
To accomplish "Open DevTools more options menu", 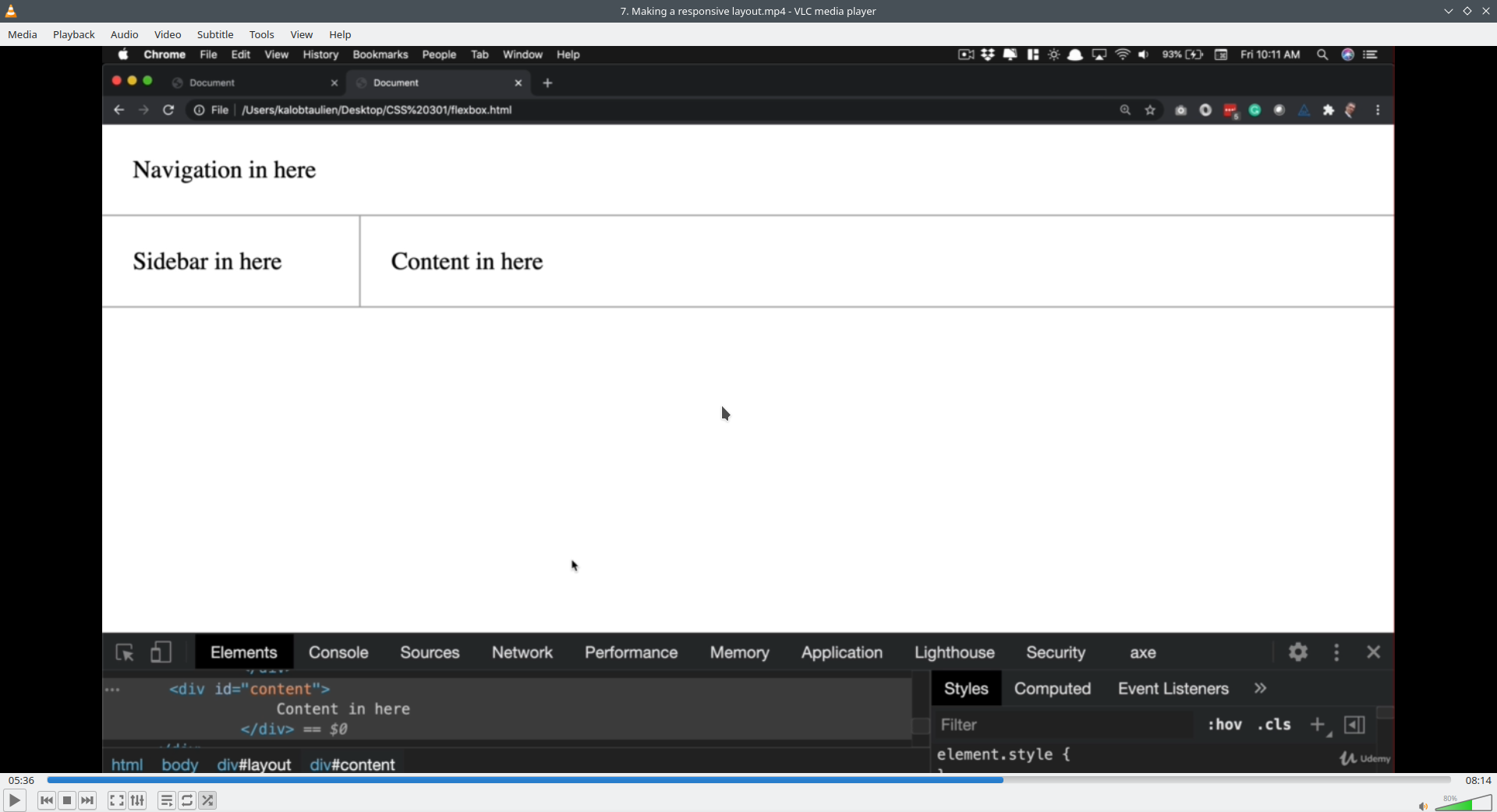I will click(1337, 652).
